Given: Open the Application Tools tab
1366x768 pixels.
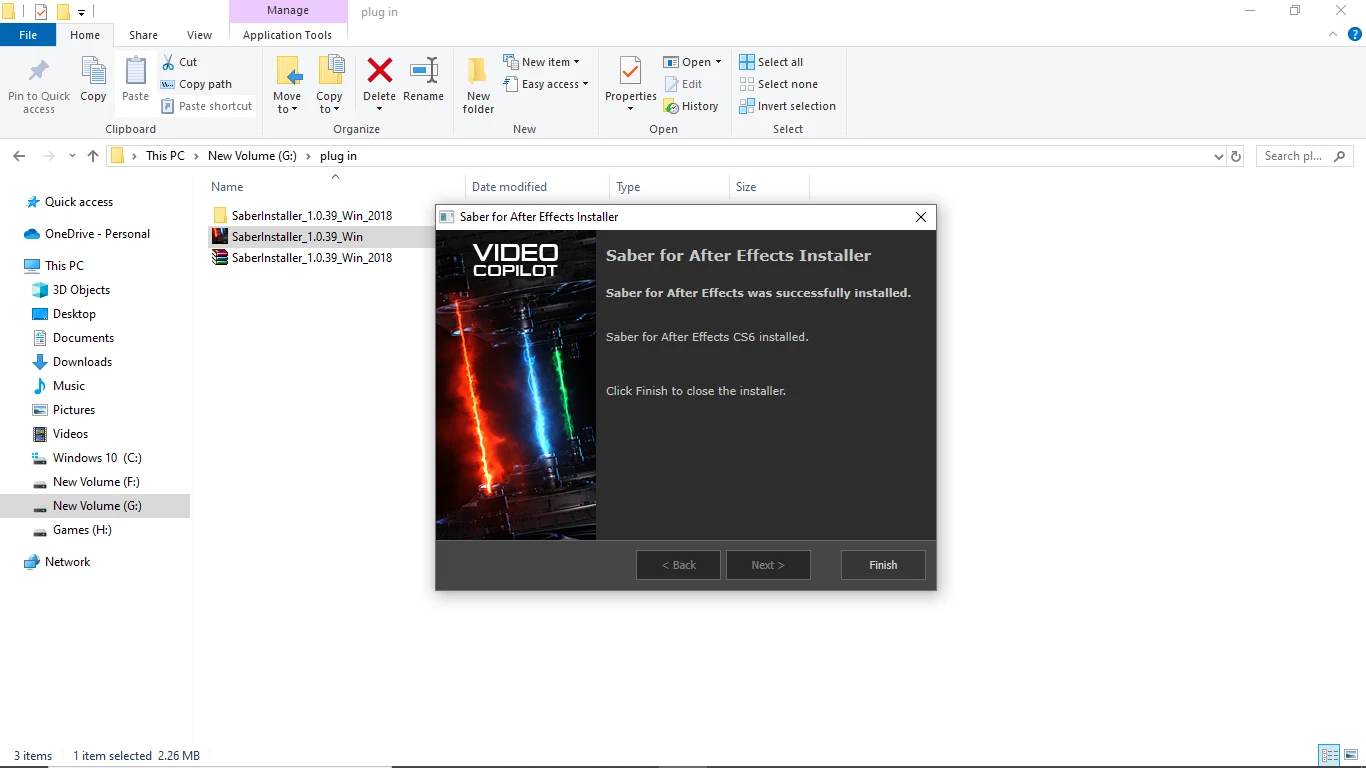Looking at the screenshot, I should (287, 35).
